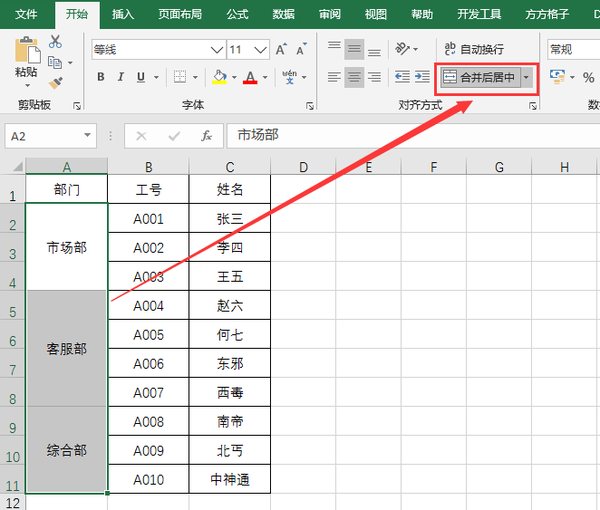This screenshot has height=510, width=600.
Task: Switch to the 开发工具 tab
Action: 479,15
